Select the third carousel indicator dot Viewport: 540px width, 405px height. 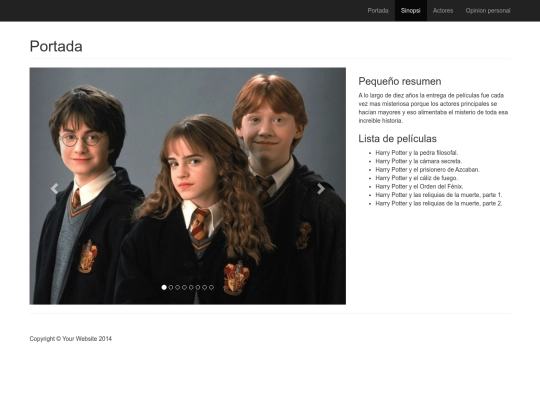(177, 287)
